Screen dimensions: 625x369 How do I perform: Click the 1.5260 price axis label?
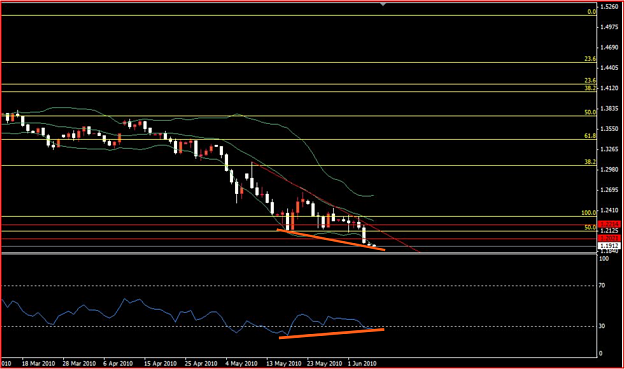[609, 7]
